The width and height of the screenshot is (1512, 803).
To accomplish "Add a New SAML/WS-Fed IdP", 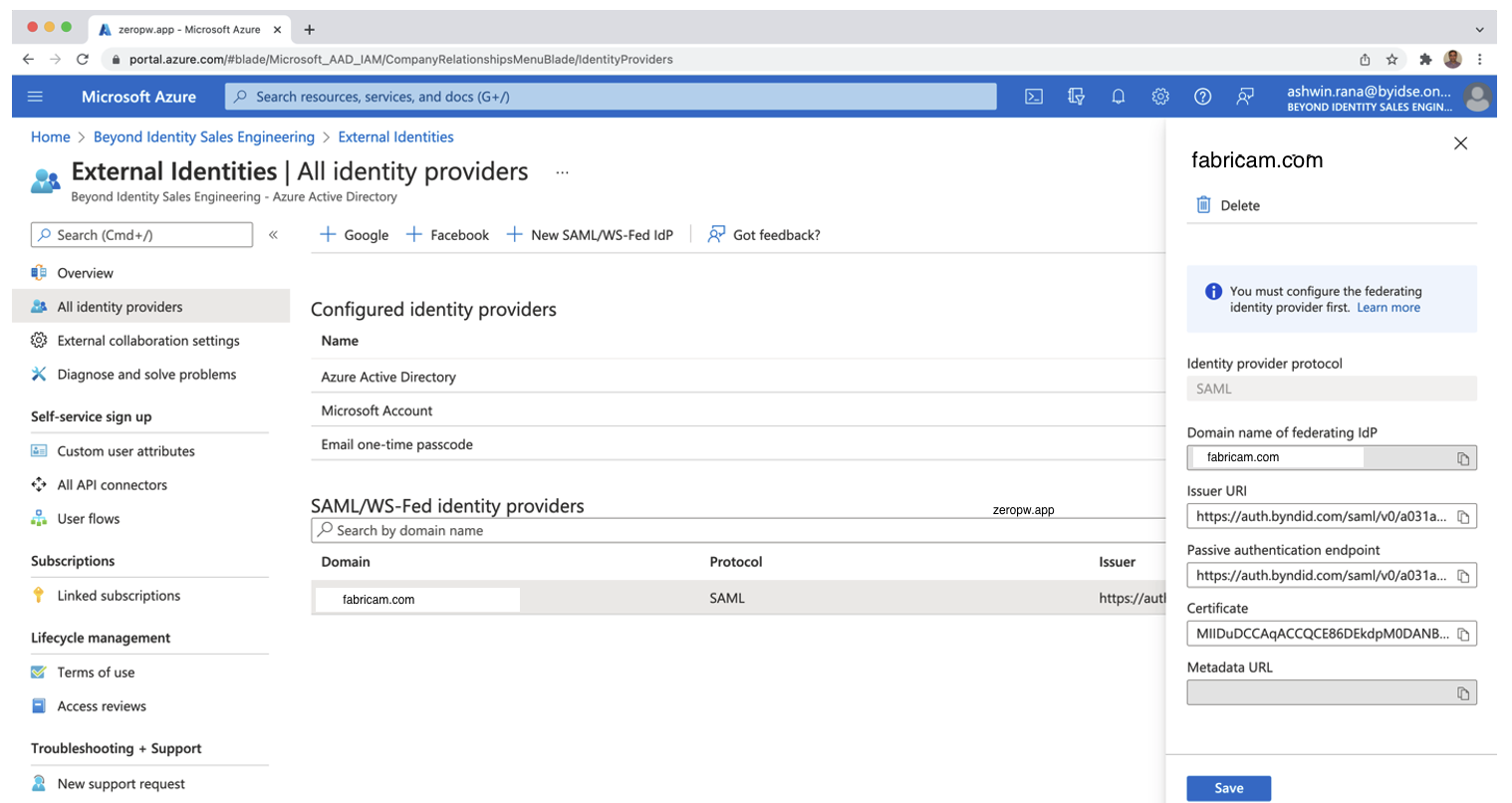I will click(590, 235).
